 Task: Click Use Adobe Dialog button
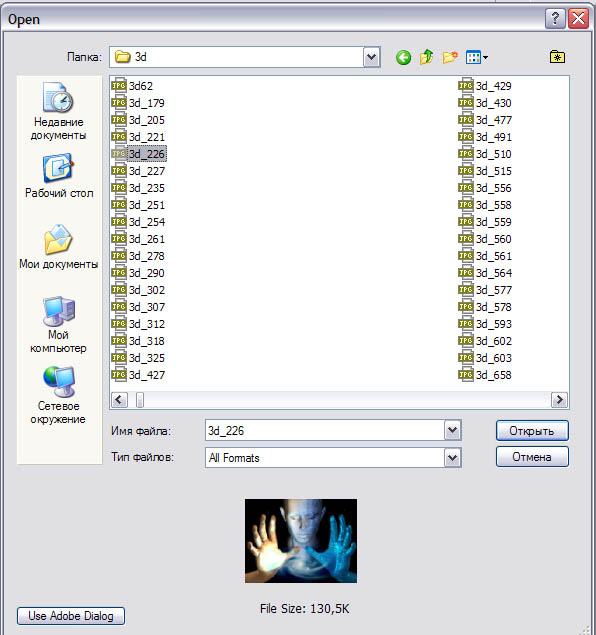pos(71,616)
